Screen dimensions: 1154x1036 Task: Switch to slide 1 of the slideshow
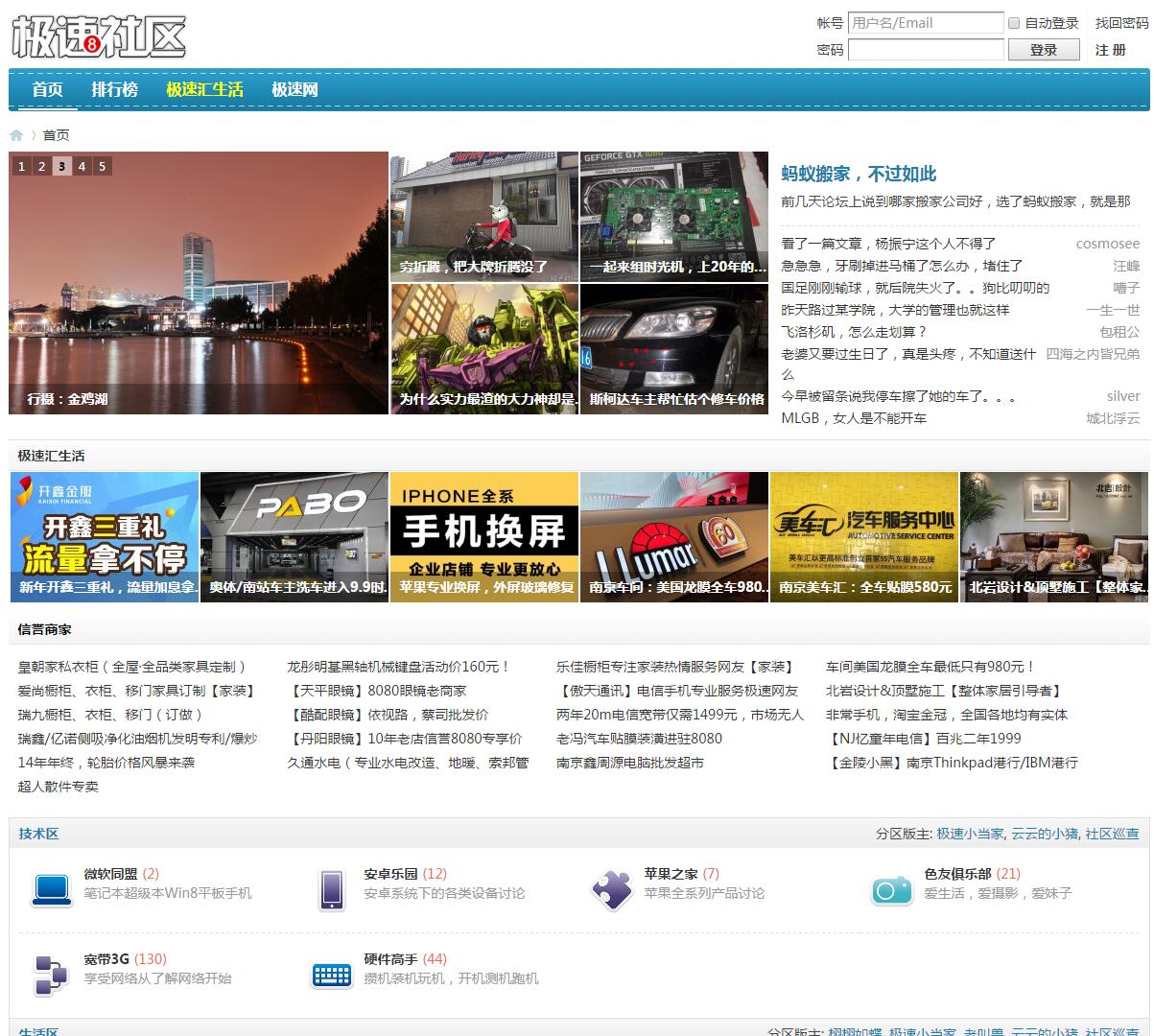click(22, 166)
